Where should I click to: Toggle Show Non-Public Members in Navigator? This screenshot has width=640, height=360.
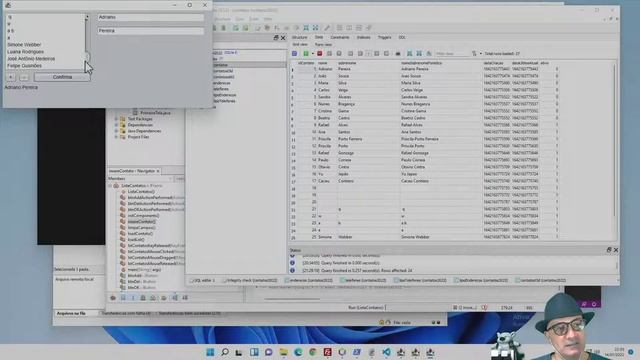tap(143, 298)
